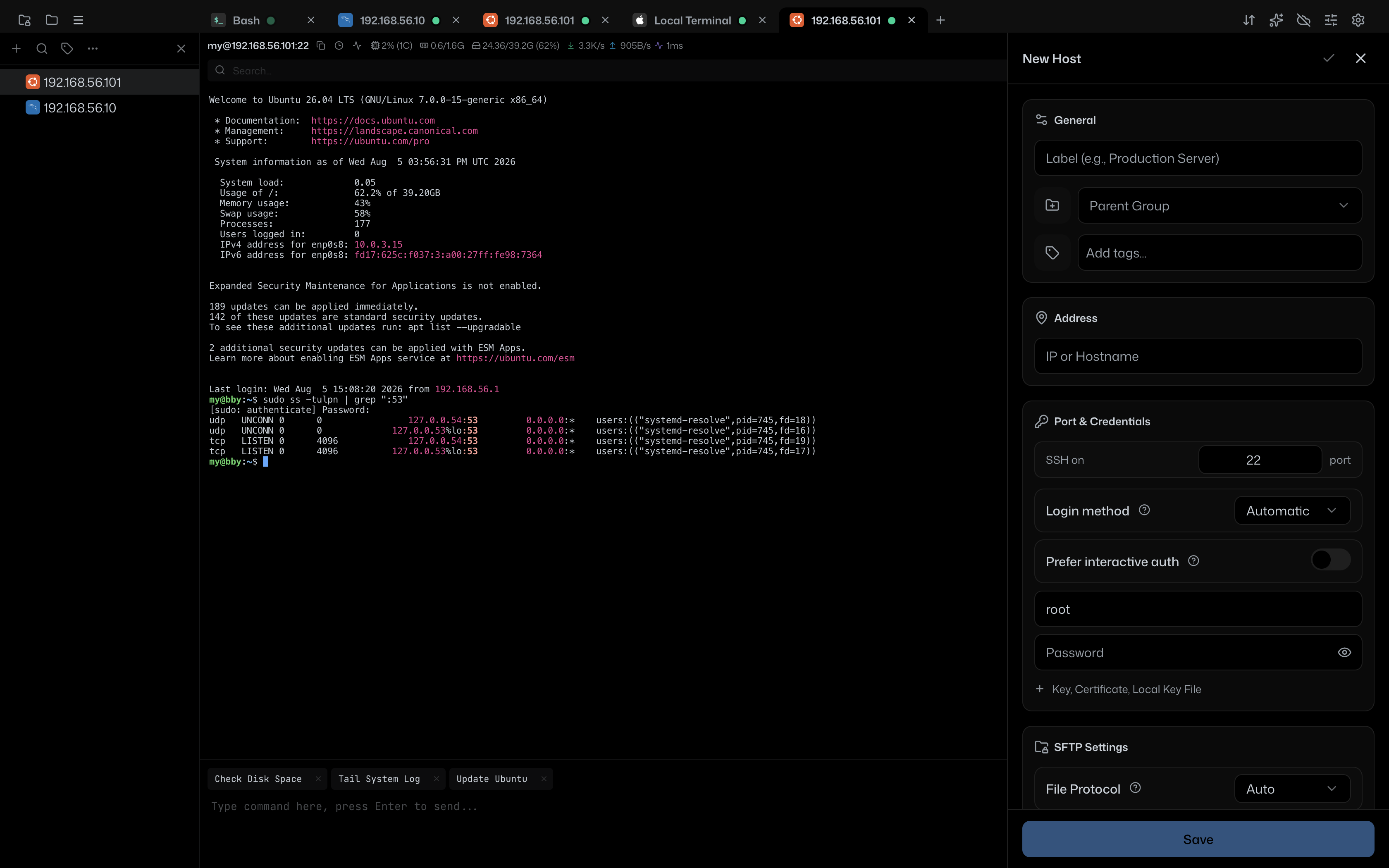Click the SSH port 22 field
1389x868 pixels.
[1260, 459]
